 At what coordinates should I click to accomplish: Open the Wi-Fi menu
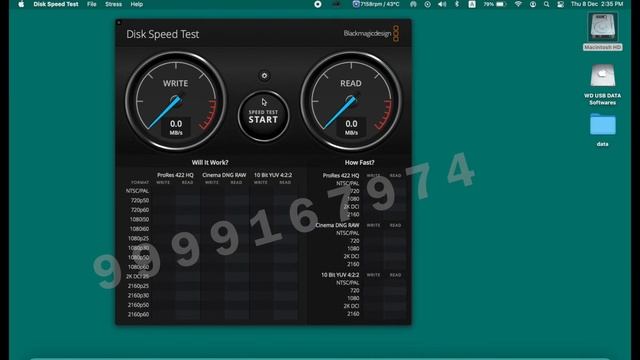(x=518, y=4)
